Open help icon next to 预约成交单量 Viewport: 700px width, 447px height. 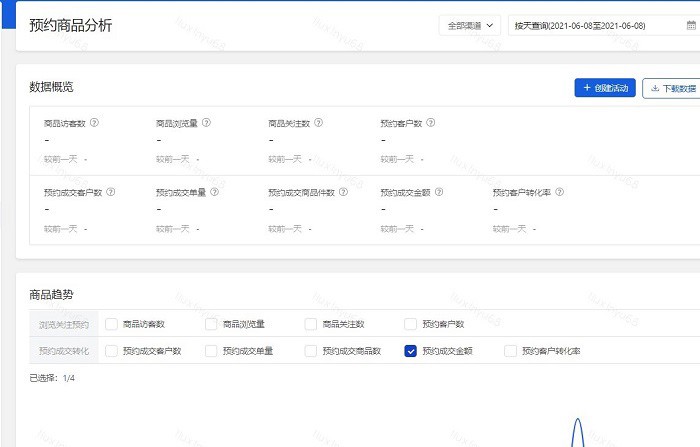click(214, 192)
